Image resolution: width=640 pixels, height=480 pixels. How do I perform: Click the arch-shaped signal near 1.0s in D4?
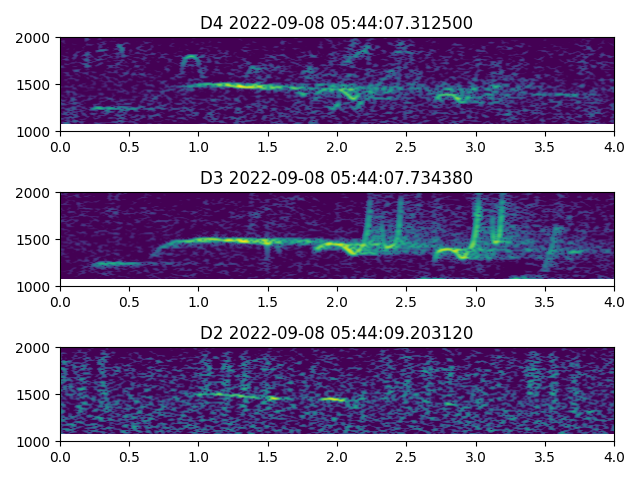click(x=191, y=61)
